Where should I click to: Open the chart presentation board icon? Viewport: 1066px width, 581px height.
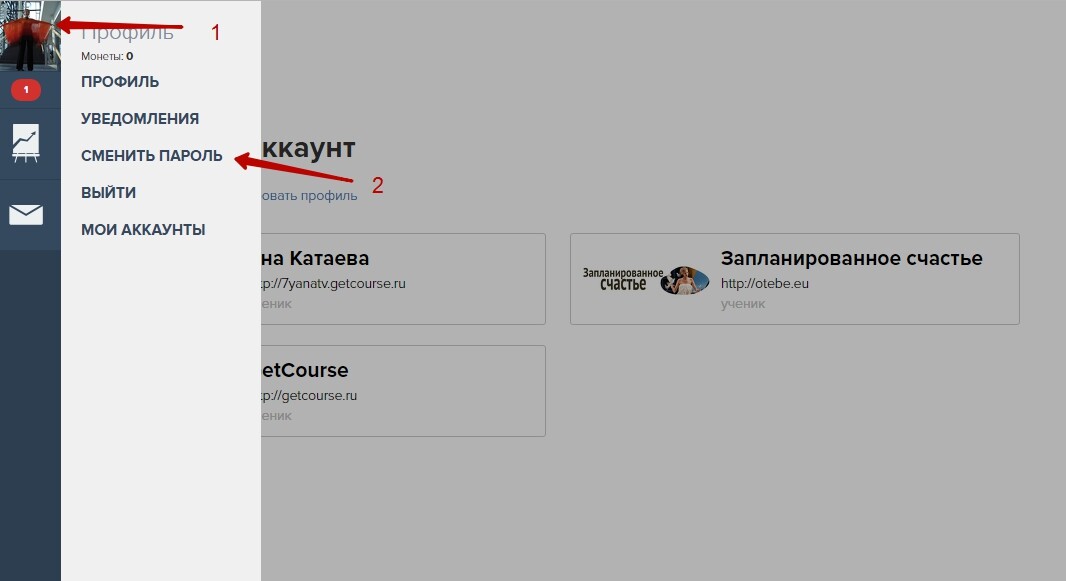[x=26, y=143]
